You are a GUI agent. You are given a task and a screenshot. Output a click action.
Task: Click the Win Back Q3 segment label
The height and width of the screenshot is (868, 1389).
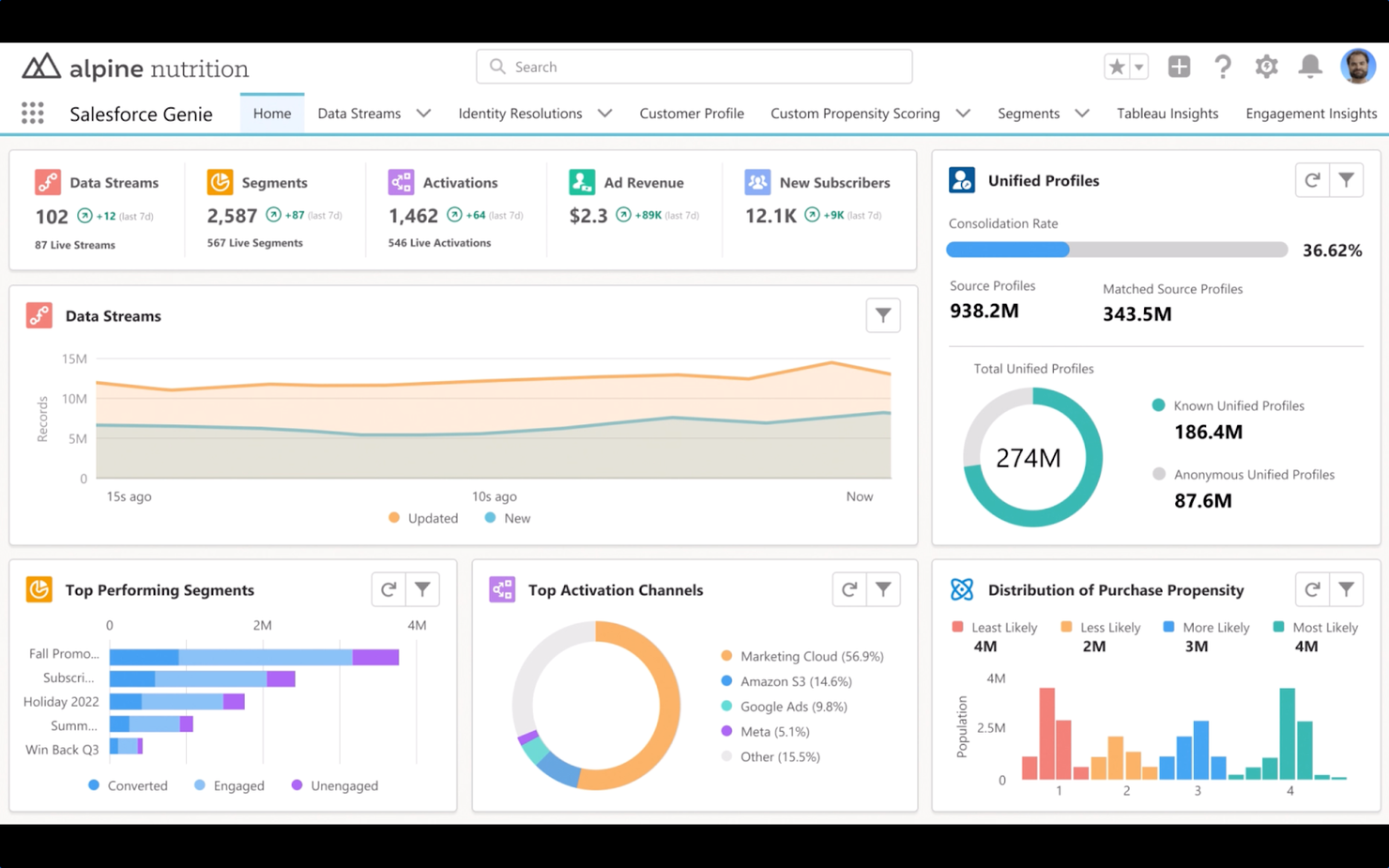62,750
